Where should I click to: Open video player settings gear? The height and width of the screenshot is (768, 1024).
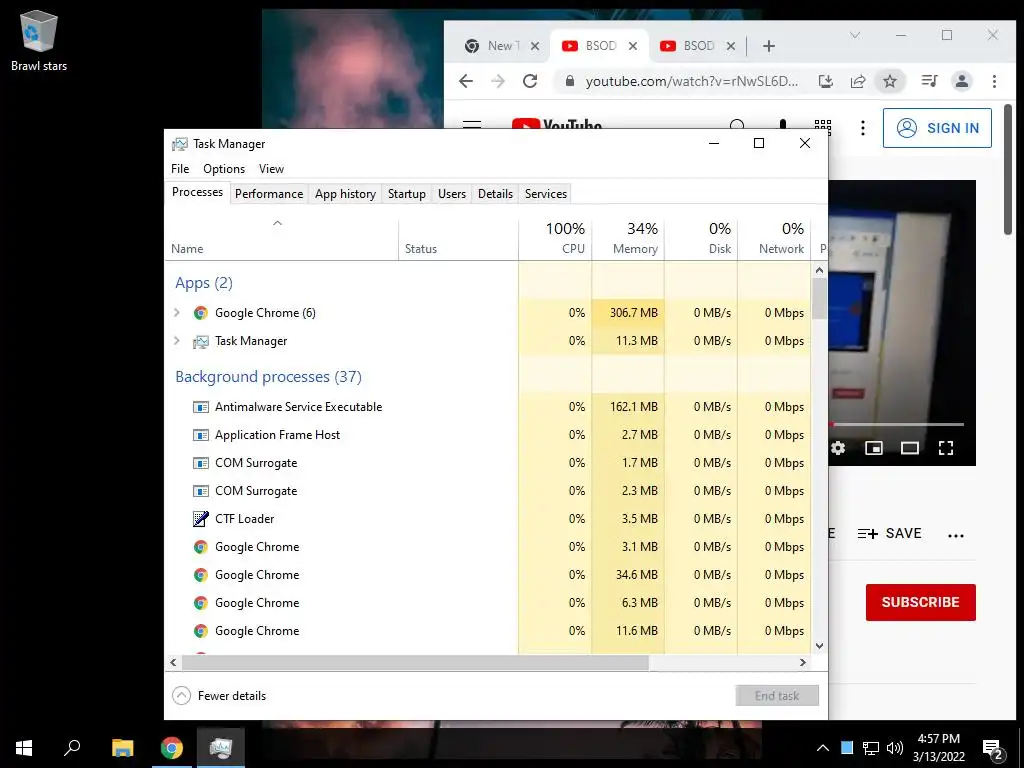(838, 448)
